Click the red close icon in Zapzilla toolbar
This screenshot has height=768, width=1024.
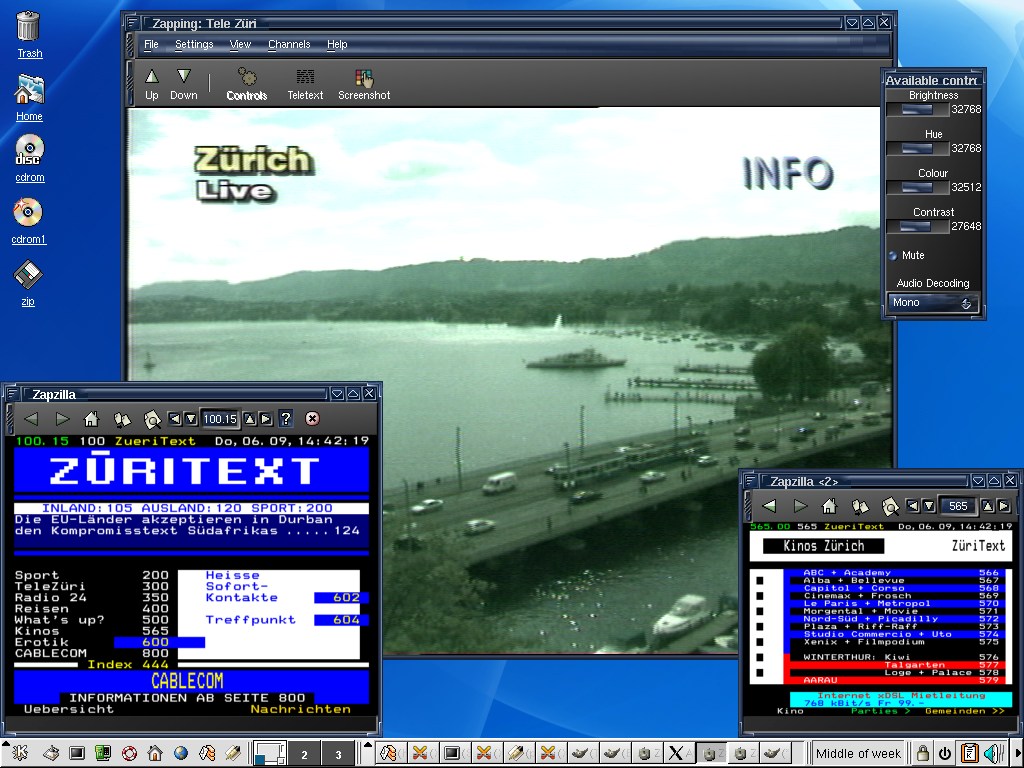(312, 419)
